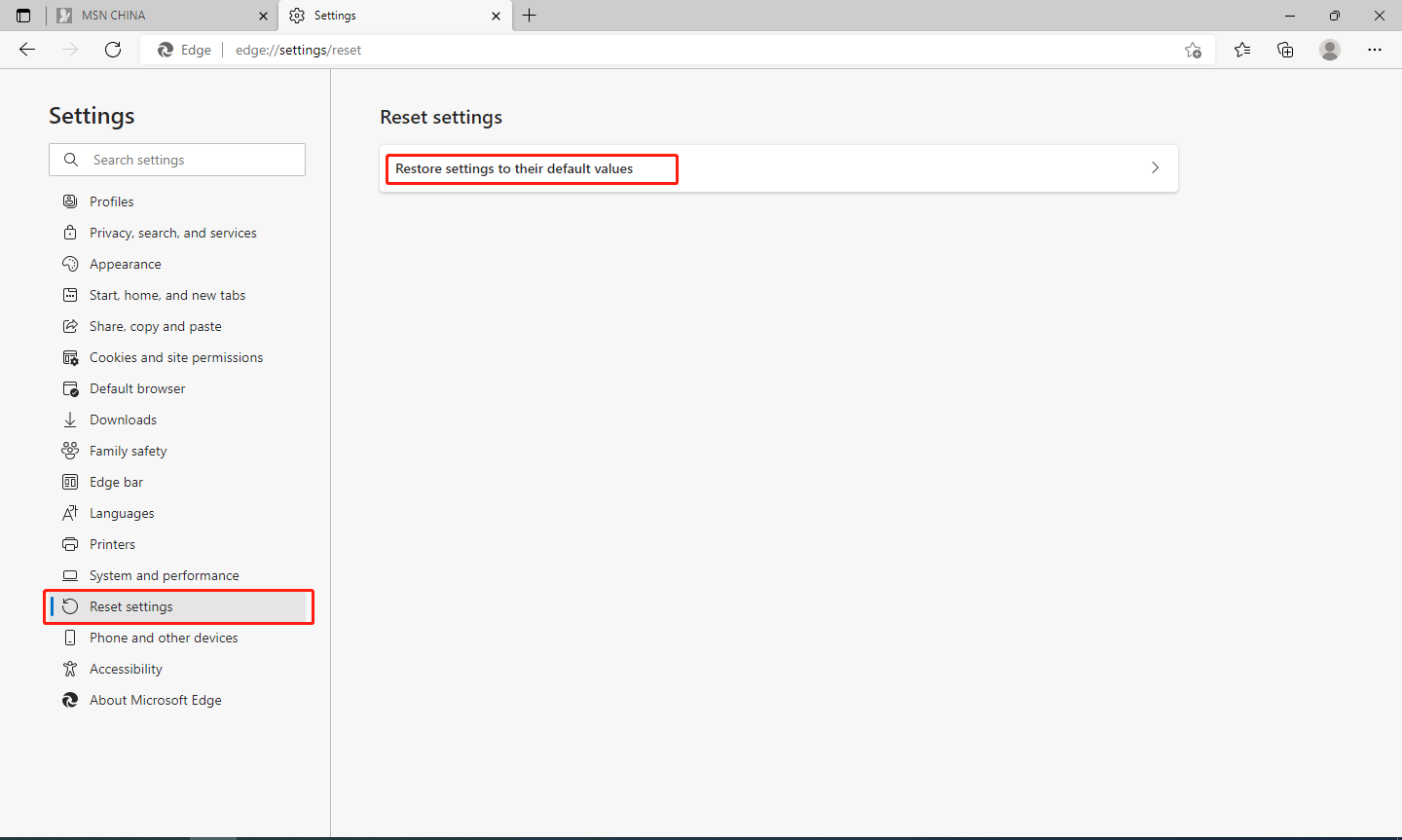This screenshot has height=840, width=1402.
Task: Click the profile avatar icon
Action: tap(1330, 49)
